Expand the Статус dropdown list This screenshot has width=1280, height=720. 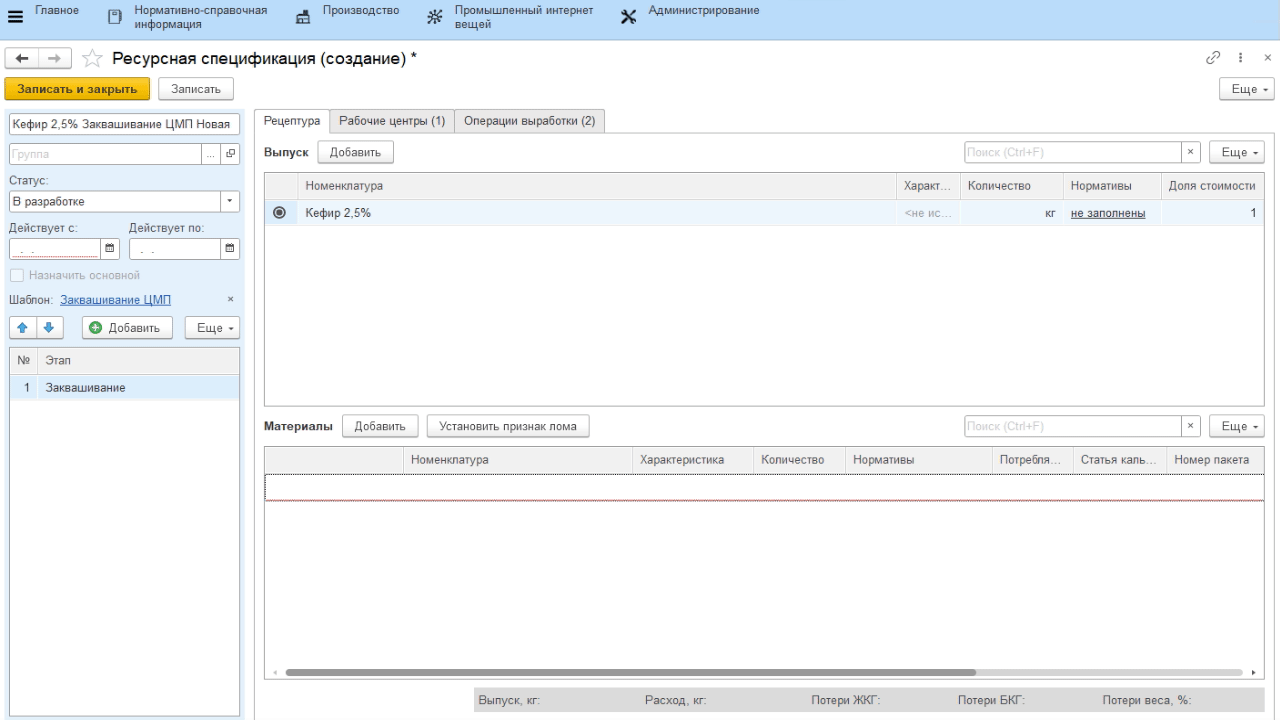click(x=230, y=201)
